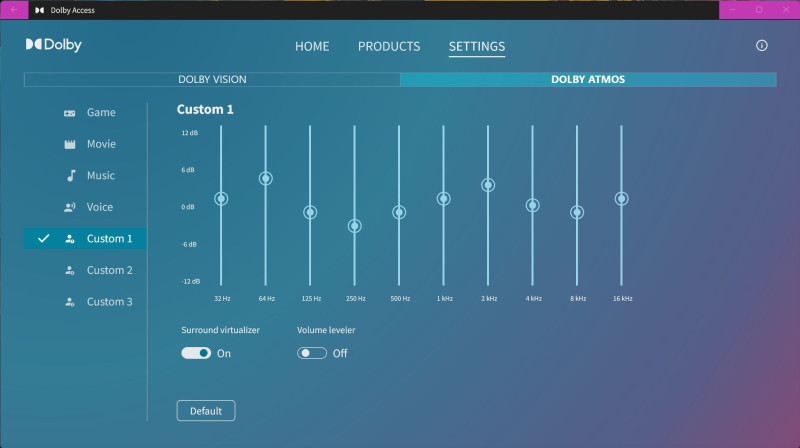Screen dimensions: 800x448
Task: Click the 0 dB scale label
Action: point(188,207)
